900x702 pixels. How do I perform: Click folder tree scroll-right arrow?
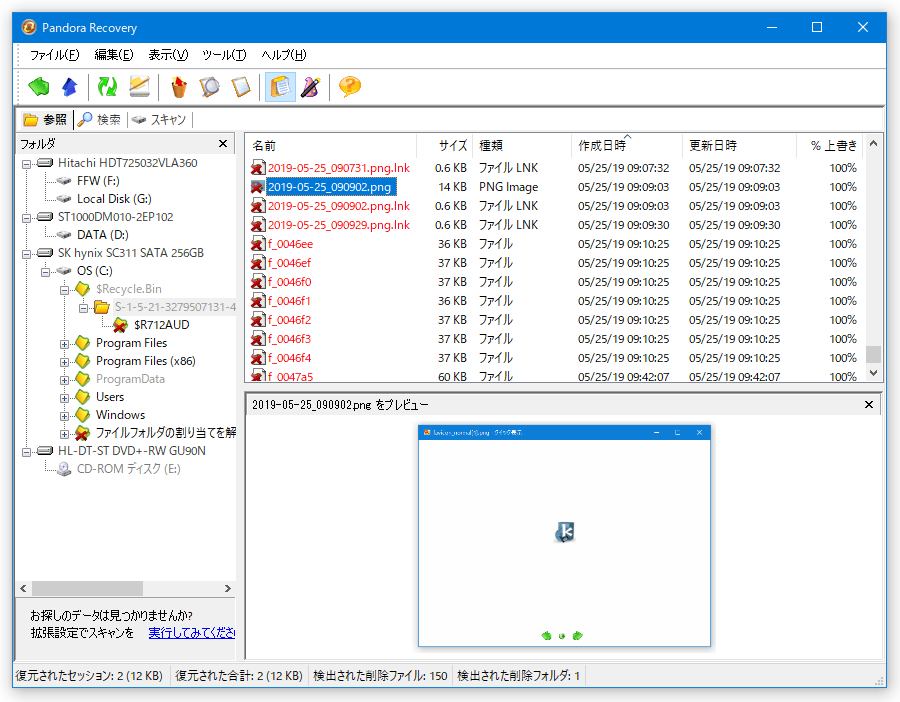tap(227, 588)
